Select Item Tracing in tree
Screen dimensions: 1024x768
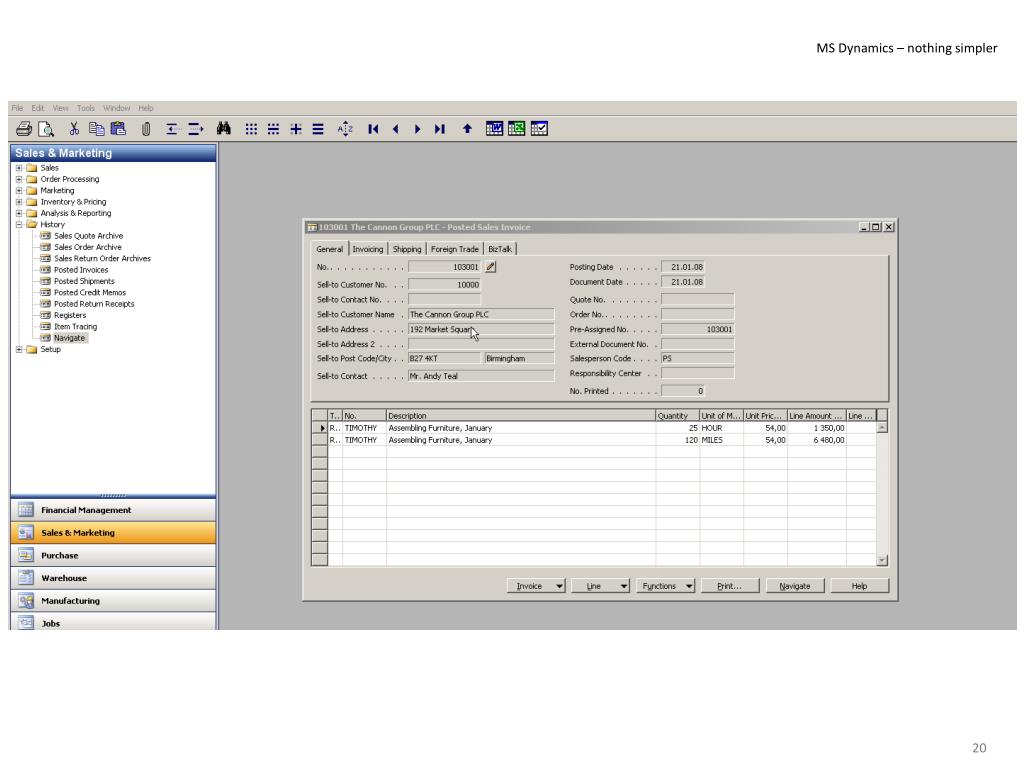tap(75, 327)
